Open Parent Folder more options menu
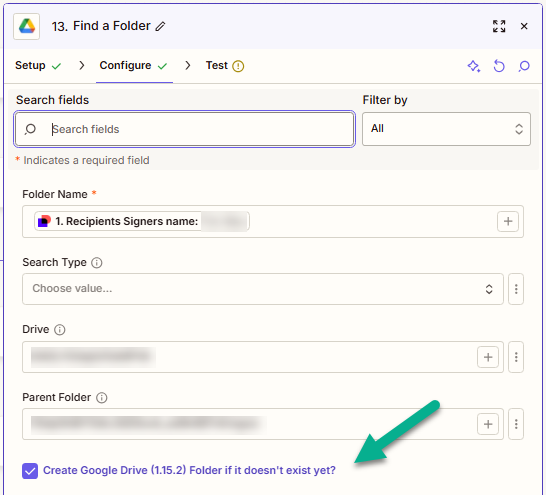The image size is (546, 495). click(516, 424)
